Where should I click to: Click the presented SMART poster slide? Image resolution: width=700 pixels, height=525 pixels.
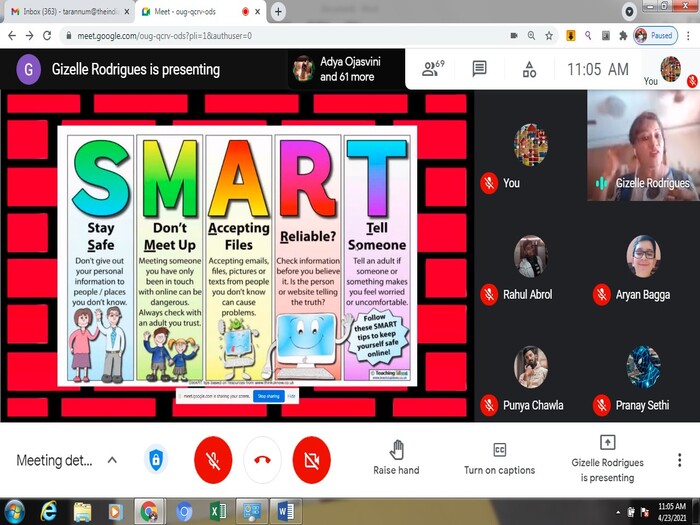(x=237, y=256)
